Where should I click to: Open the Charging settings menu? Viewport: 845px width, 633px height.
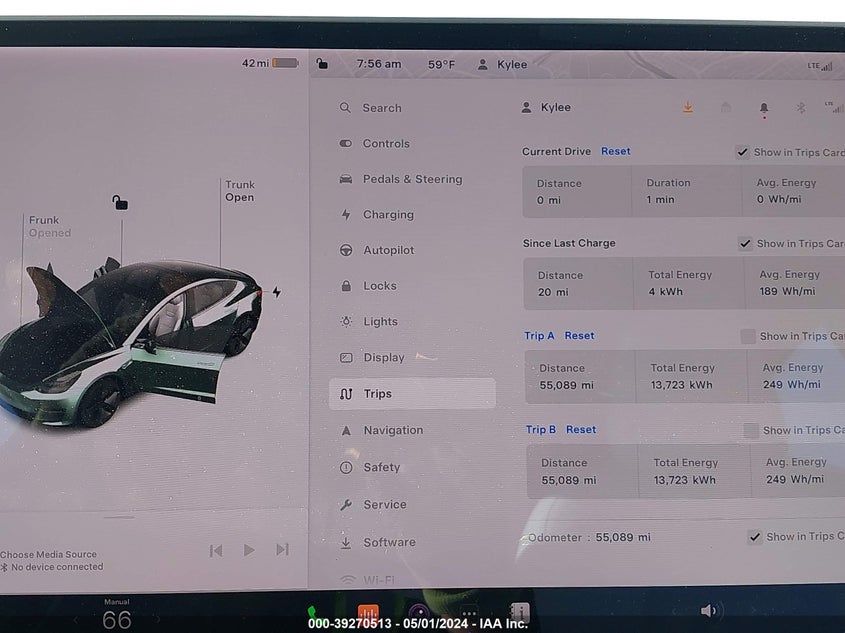pos(388,215)
